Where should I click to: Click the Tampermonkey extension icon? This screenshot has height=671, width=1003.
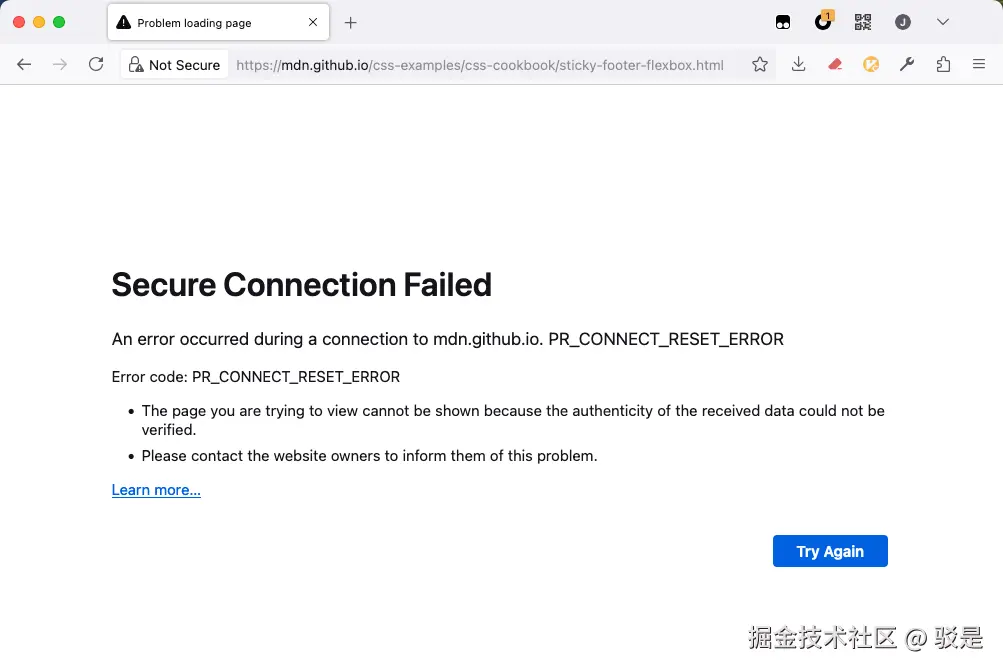coord(783,22)
